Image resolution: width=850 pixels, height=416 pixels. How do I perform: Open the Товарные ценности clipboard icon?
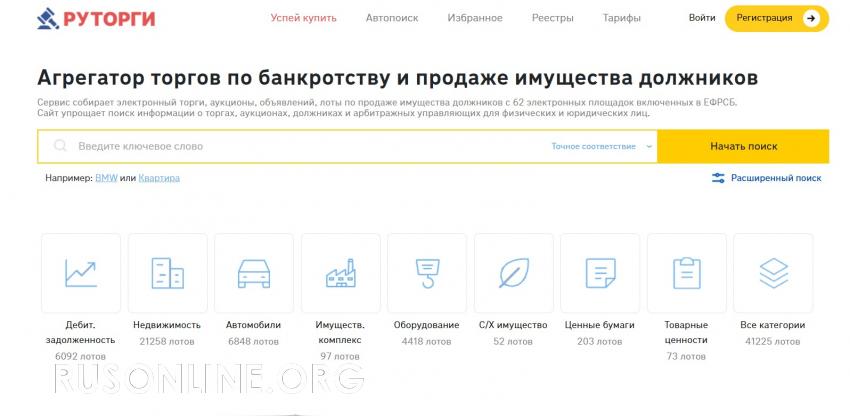pyautogui.click(x=687, y=273)
